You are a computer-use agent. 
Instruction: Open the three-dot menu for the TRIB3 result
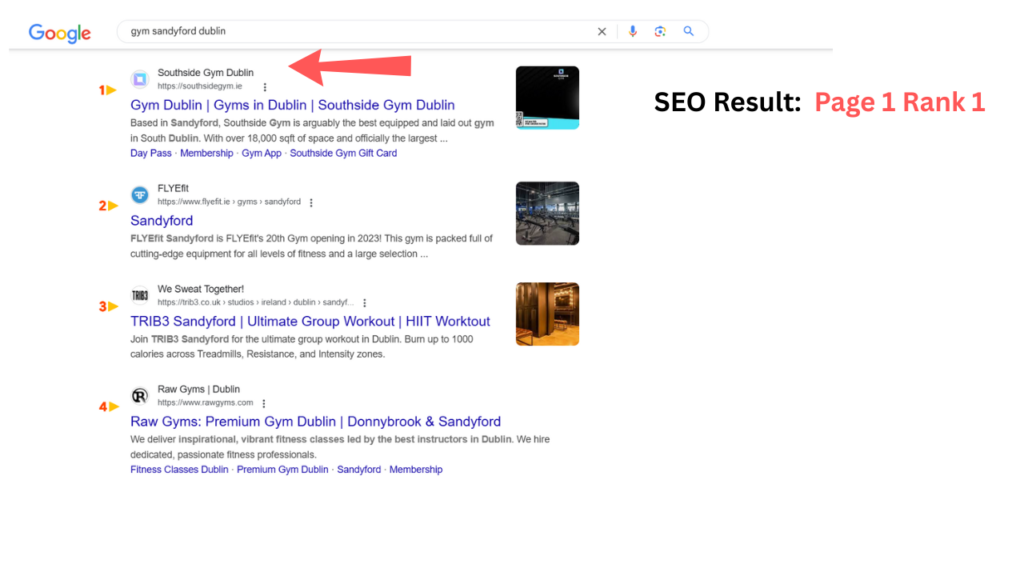(364, 302)
